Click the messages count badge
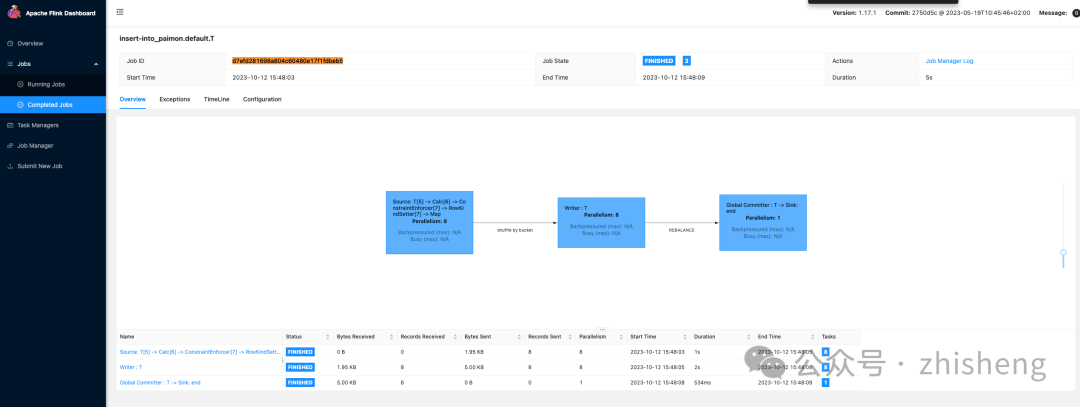The width and height of the screenshot is (1080, 407). 1076,13
